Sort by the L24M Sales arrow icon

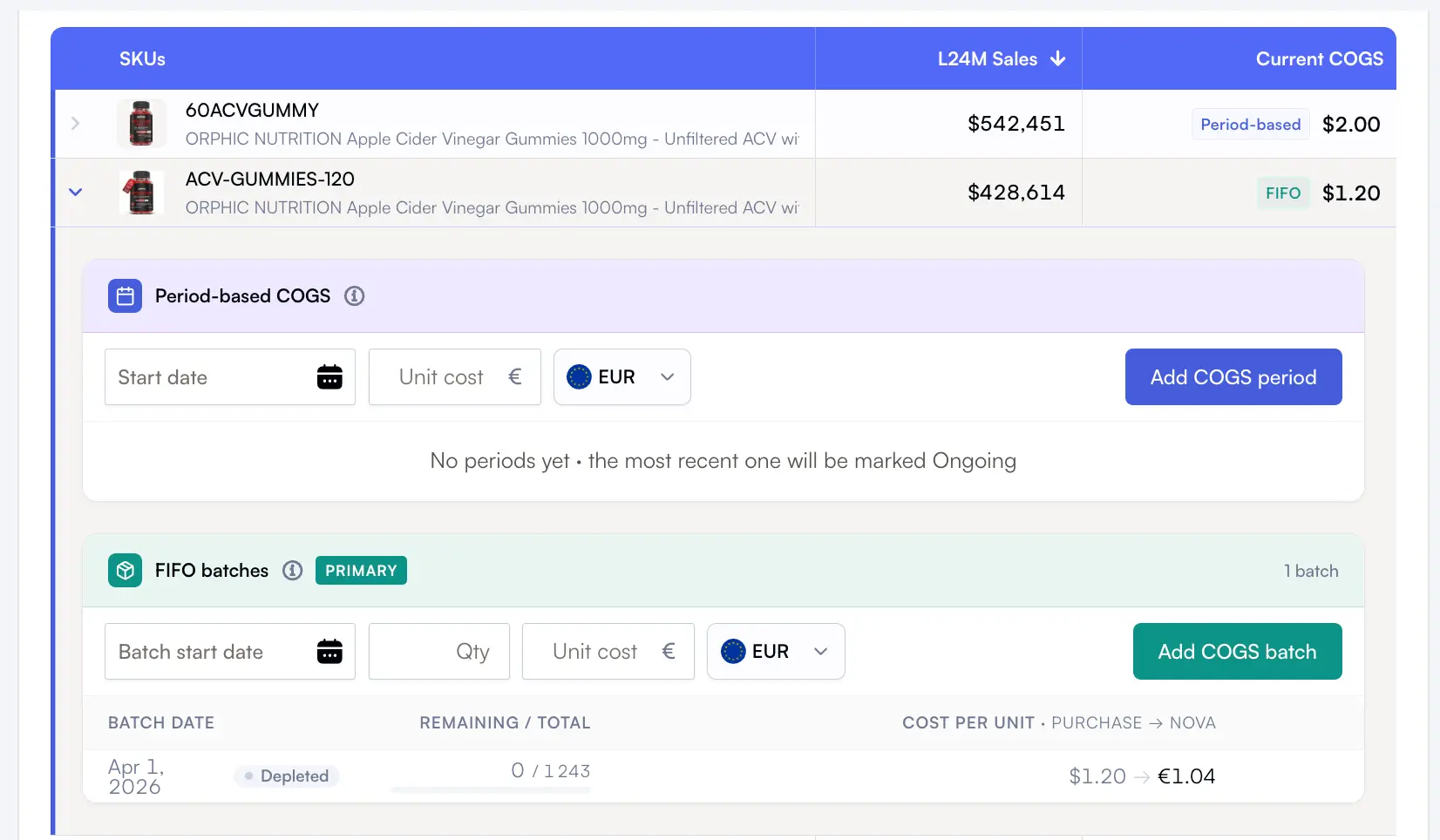coord(1058,58)
